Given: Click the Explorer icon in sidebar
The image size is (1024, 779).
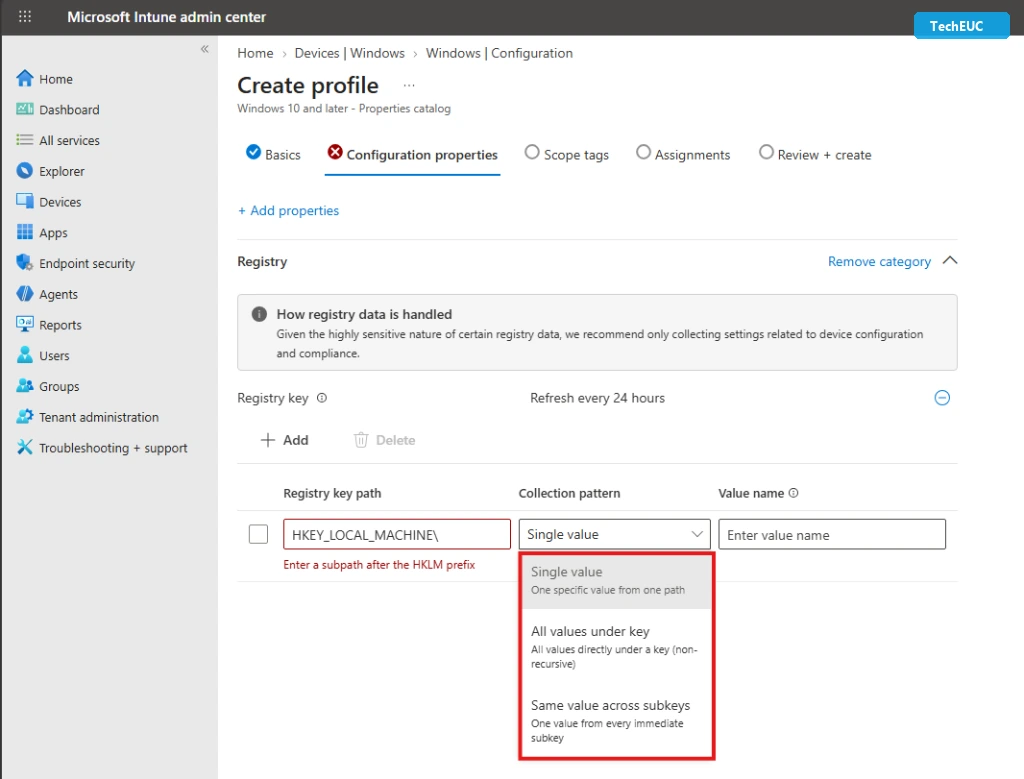Looking at the screenshot, I should pos(25,170).
